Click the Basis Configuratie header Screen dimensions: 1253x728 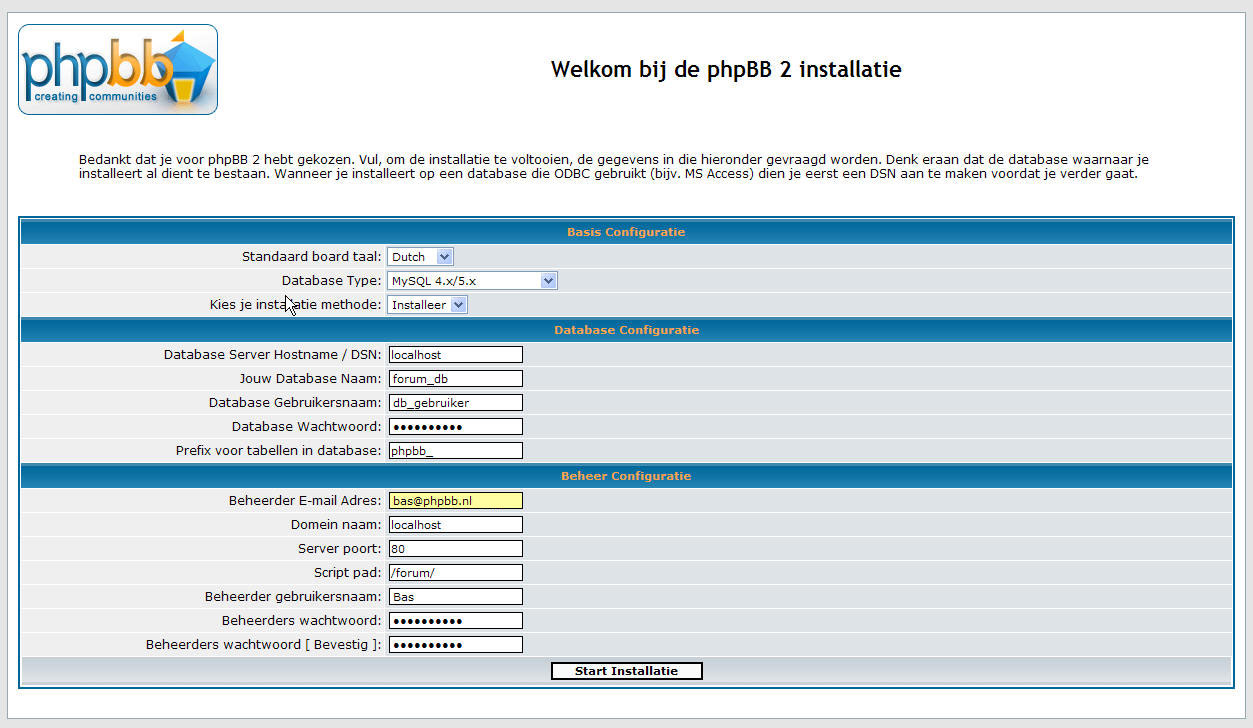[626, 232]
